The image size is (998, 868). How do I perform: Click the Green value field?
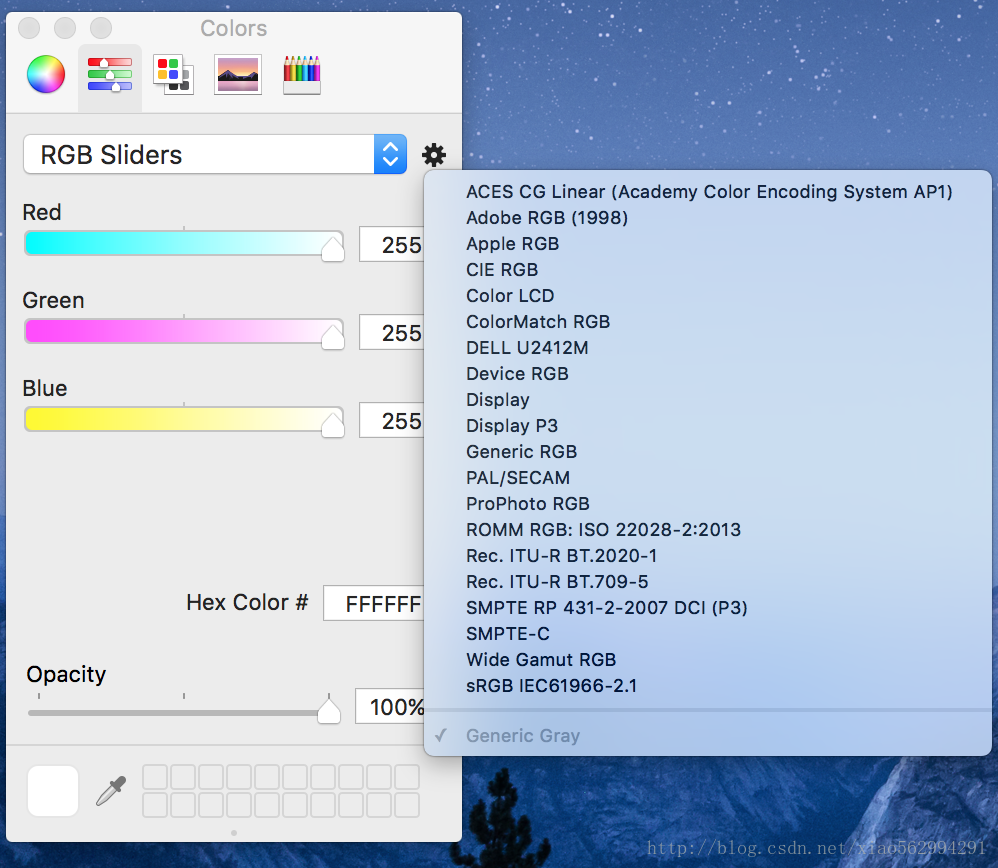click(x=391, y=332)
